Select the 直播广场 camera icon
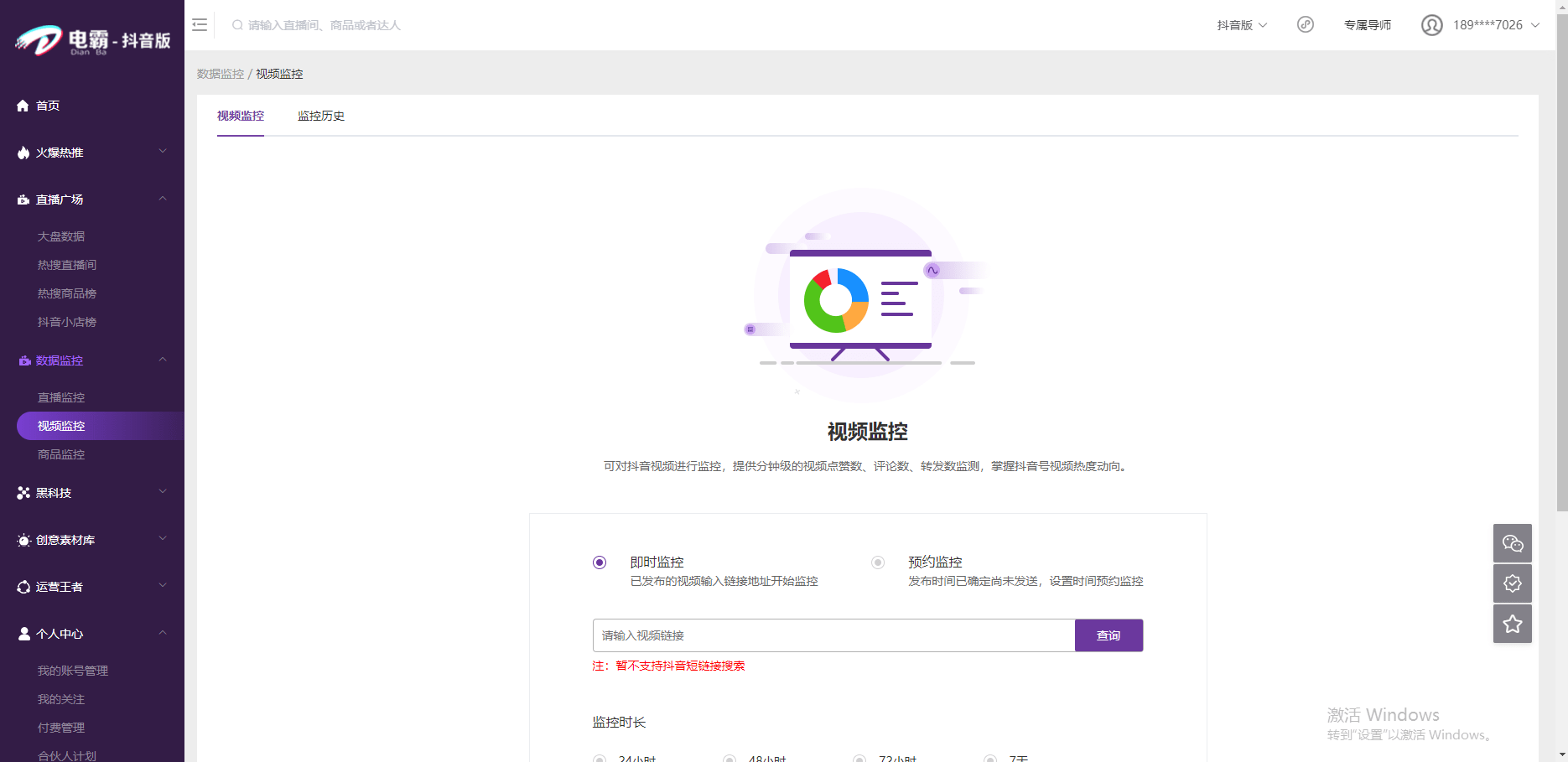 coord(23,199)
